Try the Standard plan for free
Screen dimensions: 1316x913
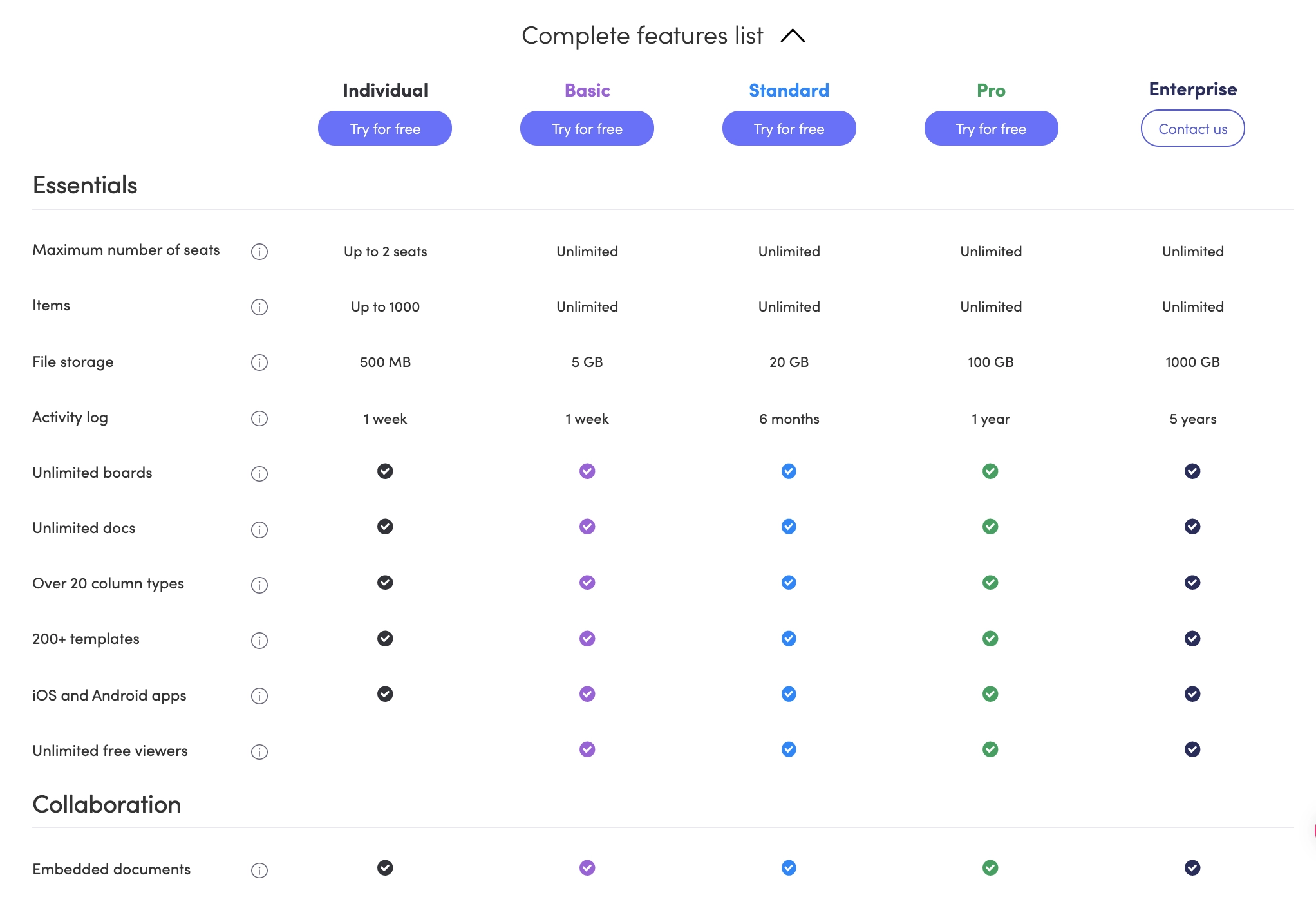pyautogui.click(x=788, y=128)
